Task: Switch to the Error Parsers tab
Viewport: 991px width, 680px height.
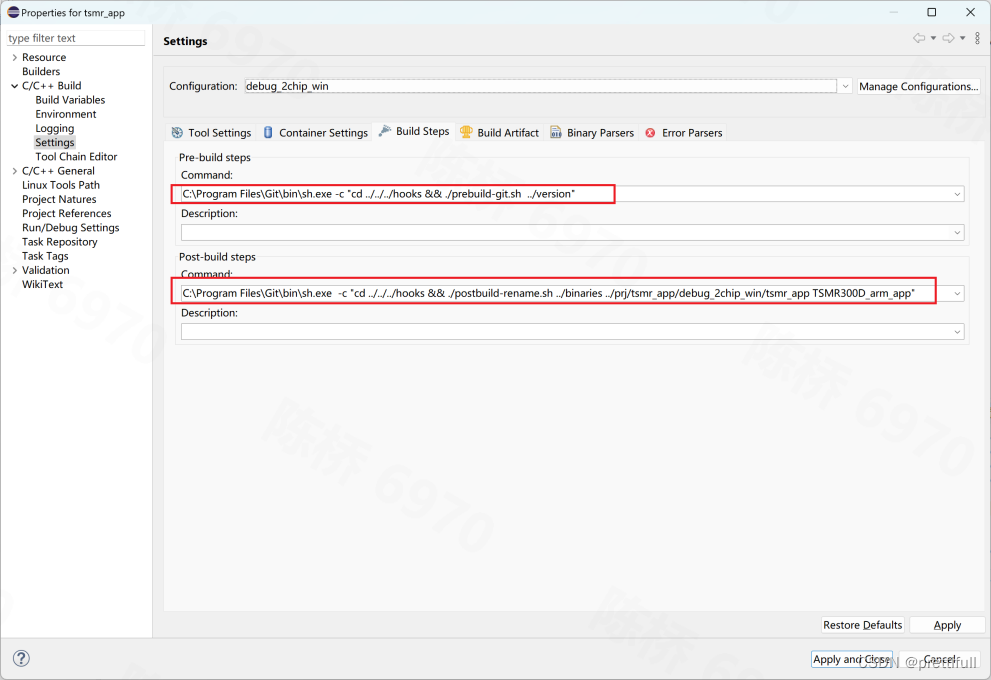Action: tap(683, 133)
